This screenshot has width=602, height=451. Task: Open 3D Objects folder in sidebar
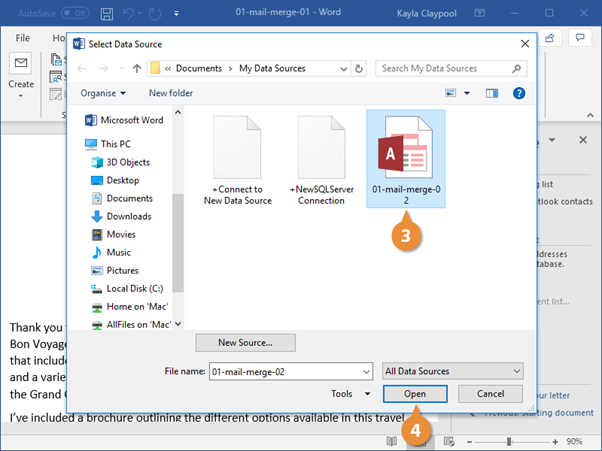[121, 162]
